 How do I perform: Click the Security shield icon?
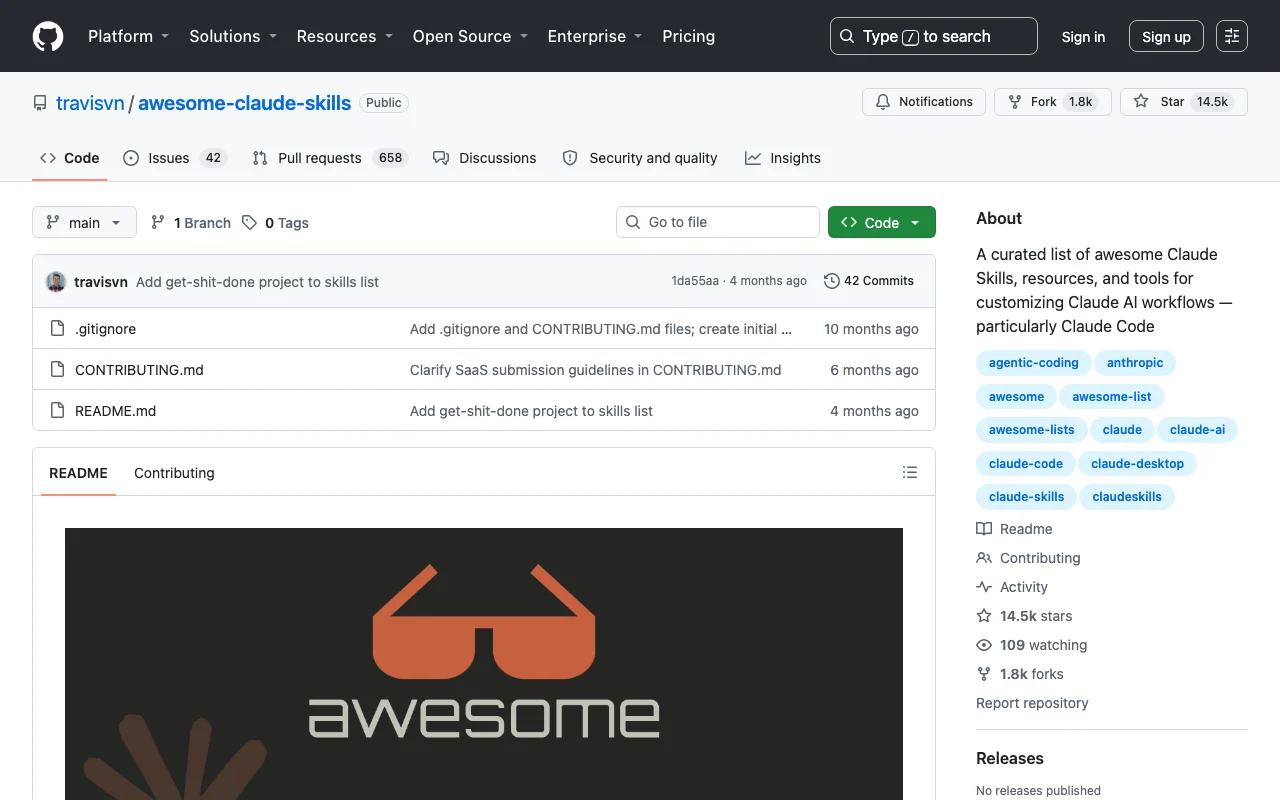click(570, 158)
